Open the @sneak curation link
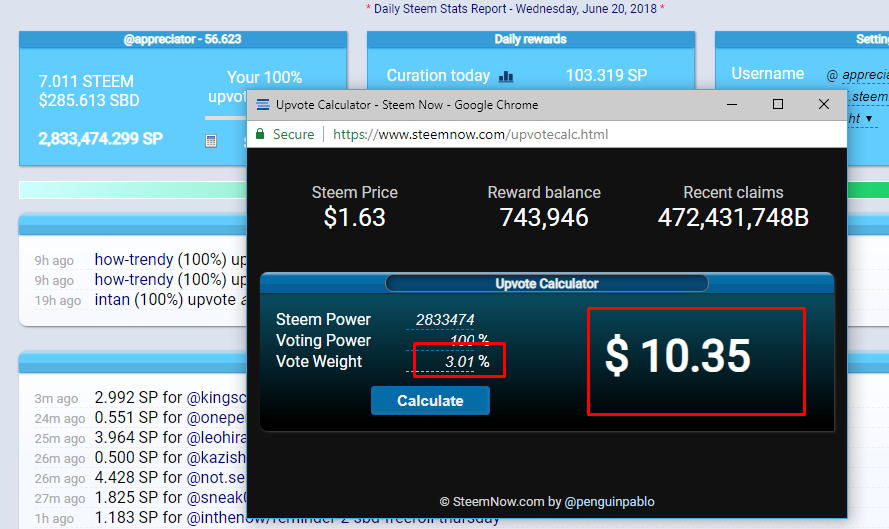This screenshot has height=529, width=889. tap(216, 497)
